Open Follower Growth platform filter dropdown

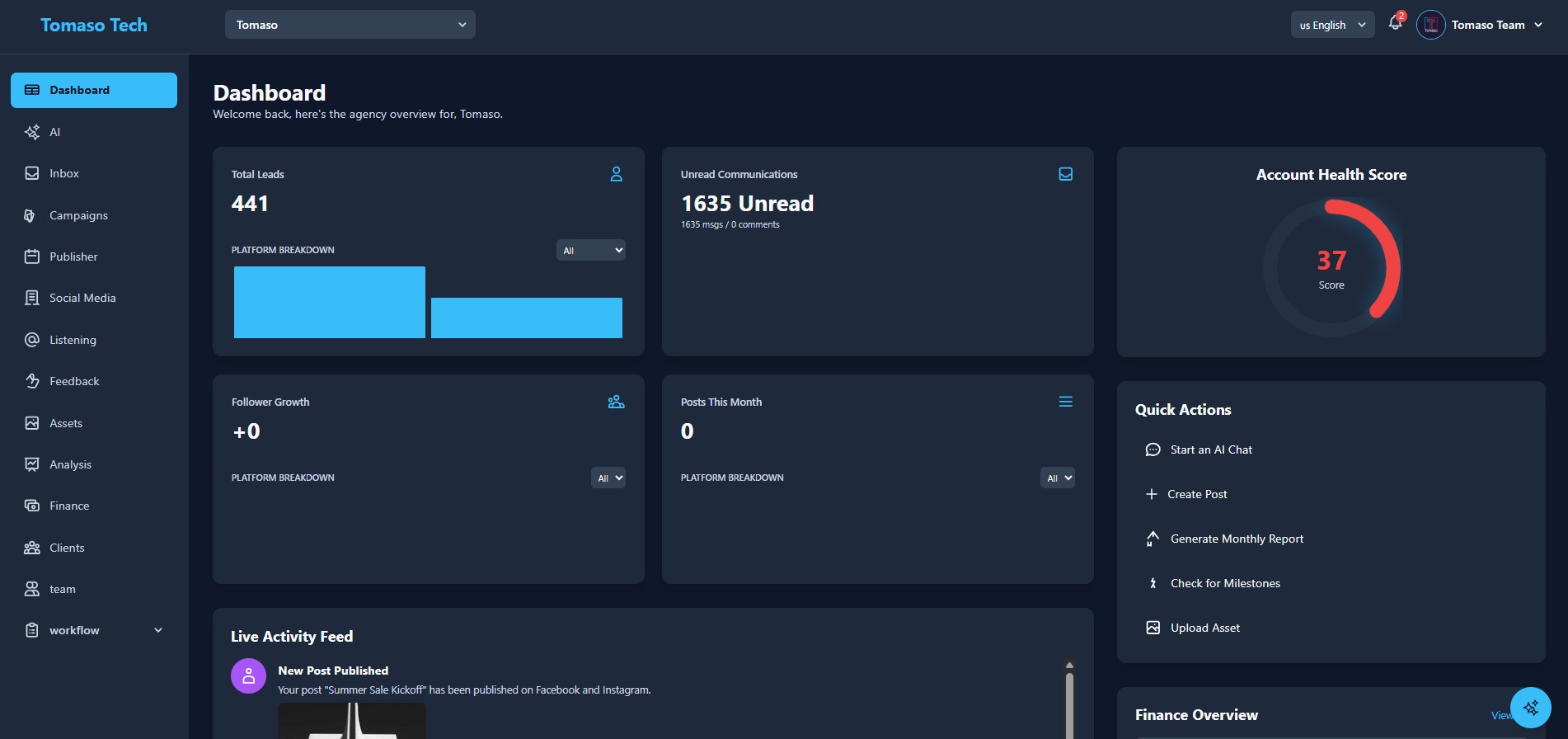tap(608, 478)
